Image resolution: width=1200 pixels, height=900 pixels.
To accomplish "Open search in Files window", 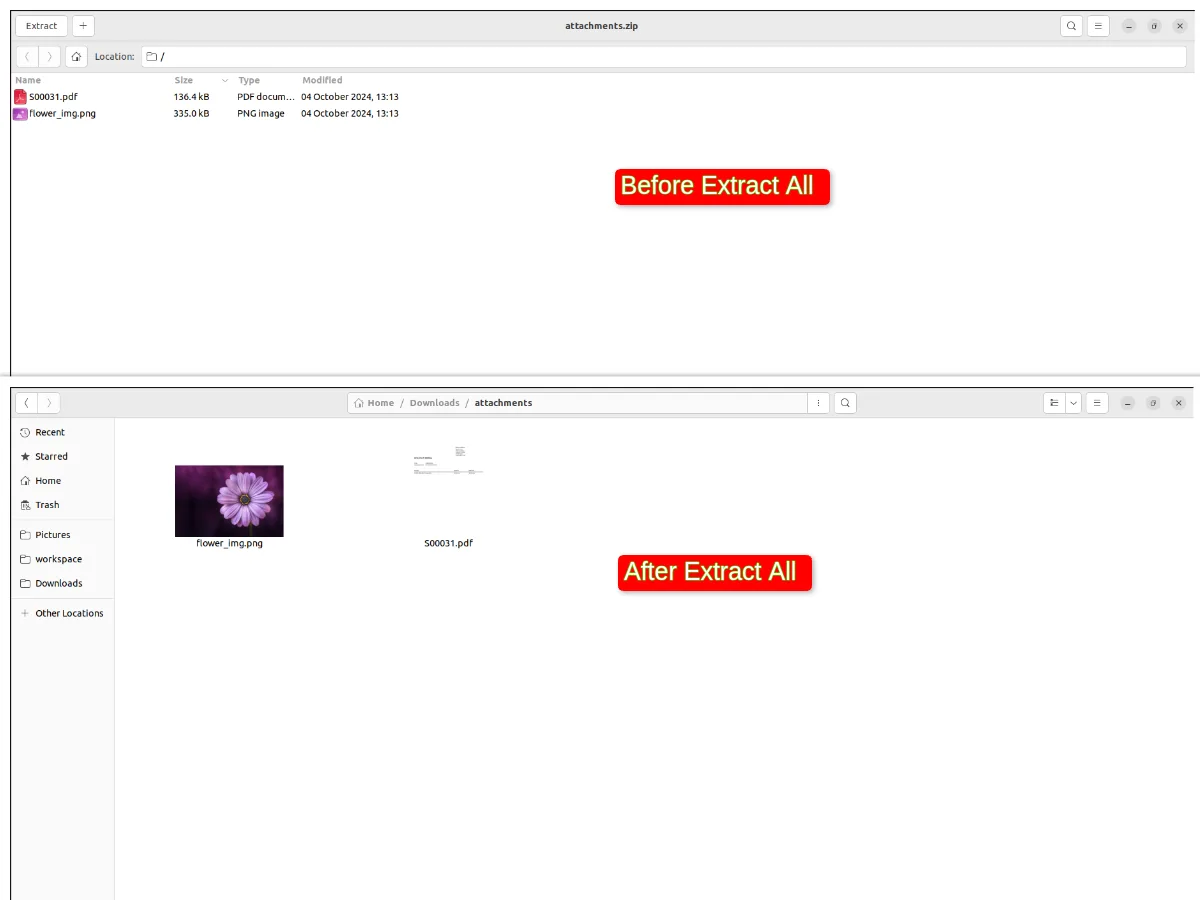I will pyautogui.click(x=846, y=403).
